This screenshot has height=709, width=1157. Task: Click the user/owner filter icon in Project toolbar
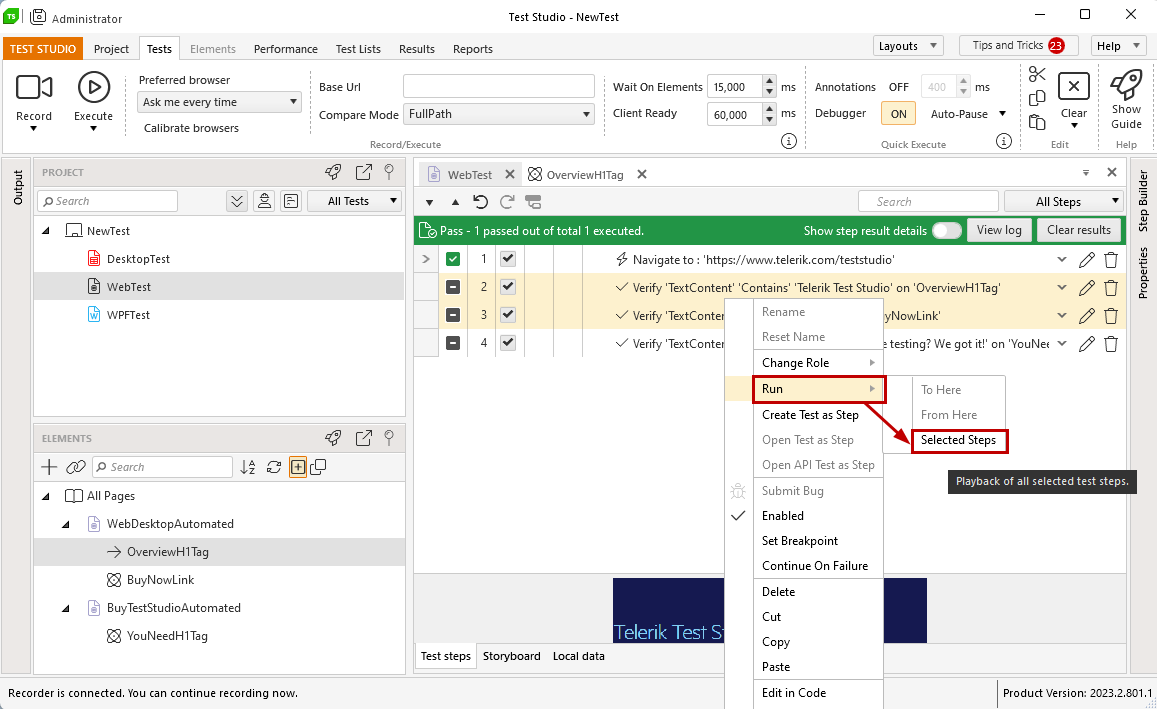(264, 201)
